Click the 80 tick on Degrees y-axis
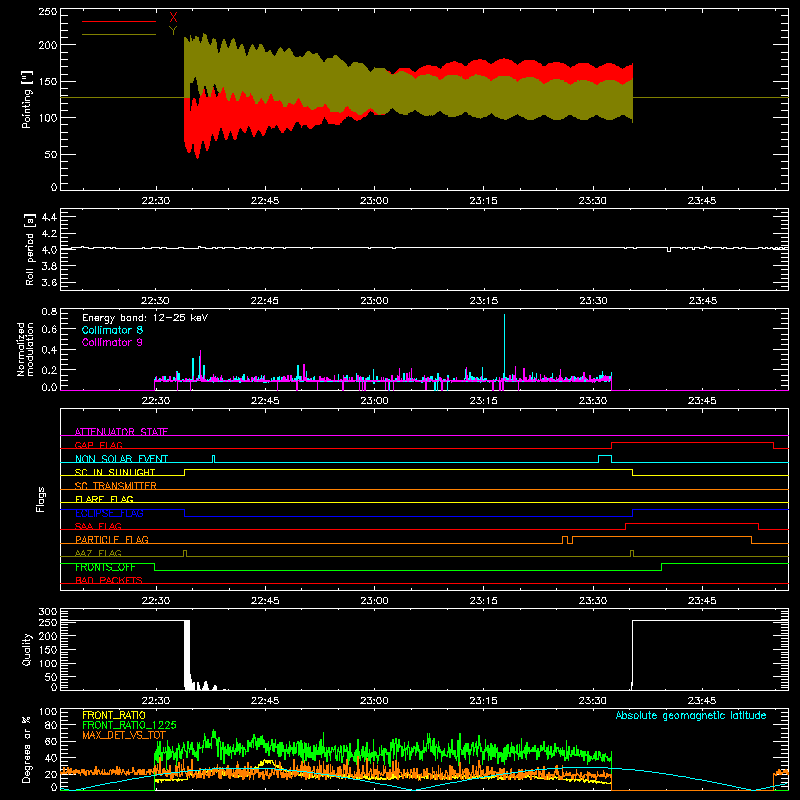 (x=51, y=725)
